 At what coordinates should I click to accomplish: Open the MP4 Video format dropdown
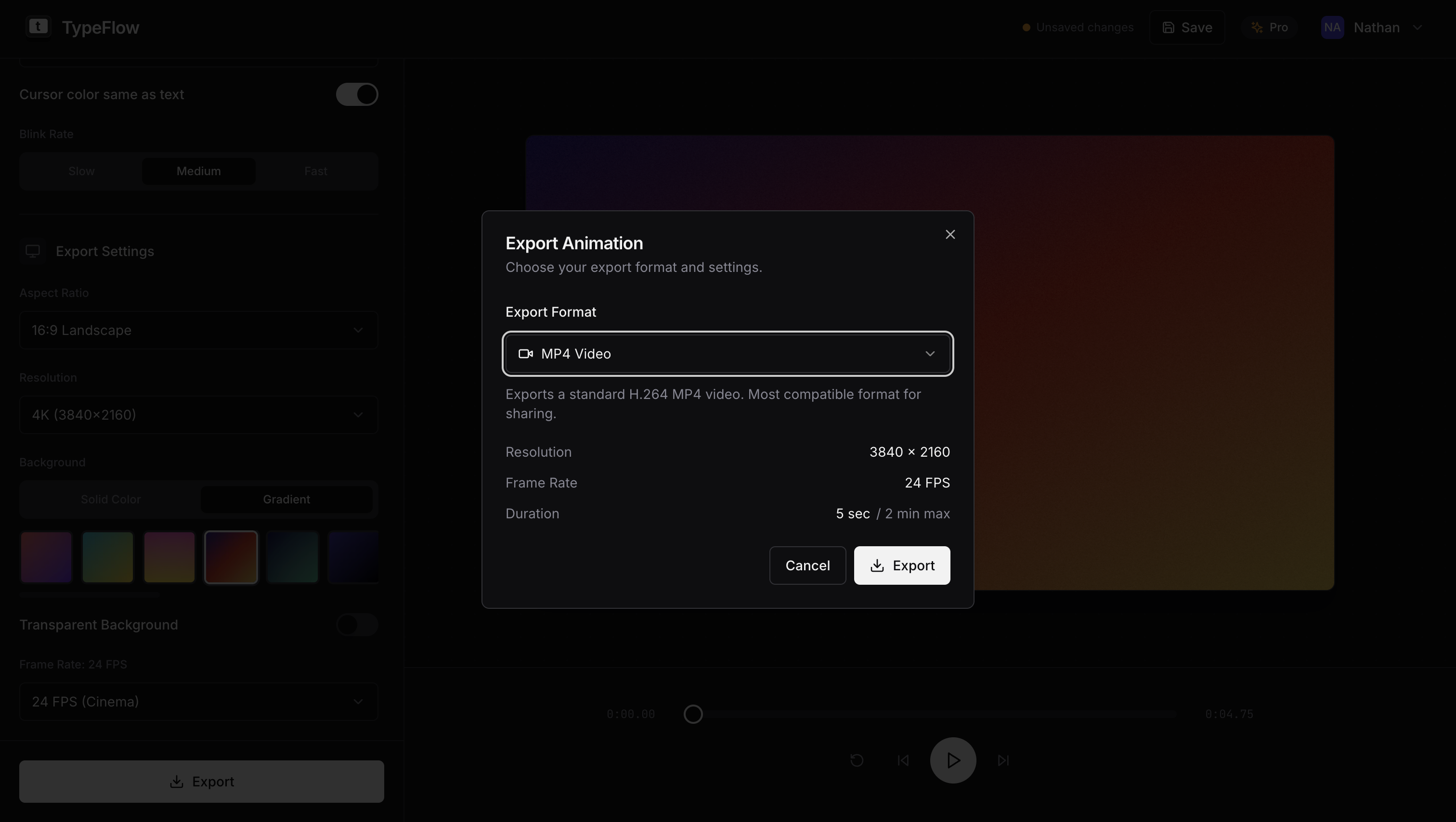pos(728,354)
